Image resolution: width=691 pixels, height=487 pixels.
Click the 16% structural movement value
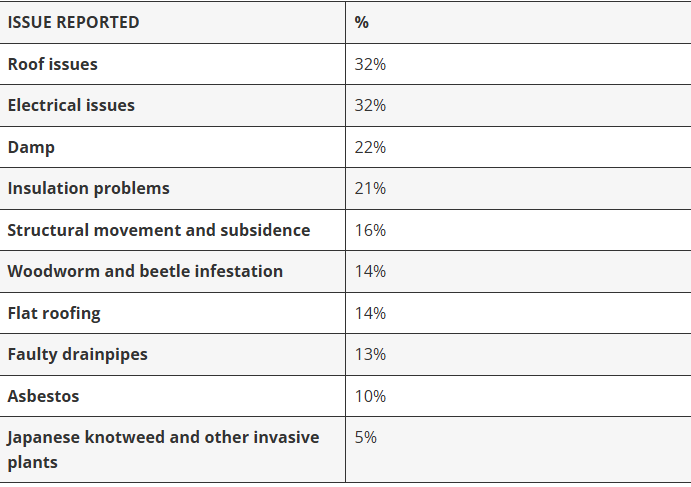[x=370, y=230]
